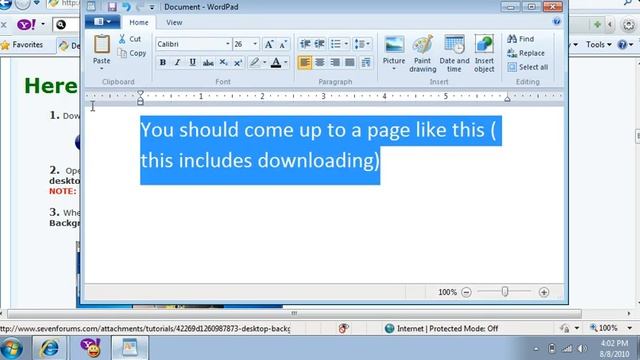
Task: Save document from Quick Access Toolbar
Action: point(111,7)
